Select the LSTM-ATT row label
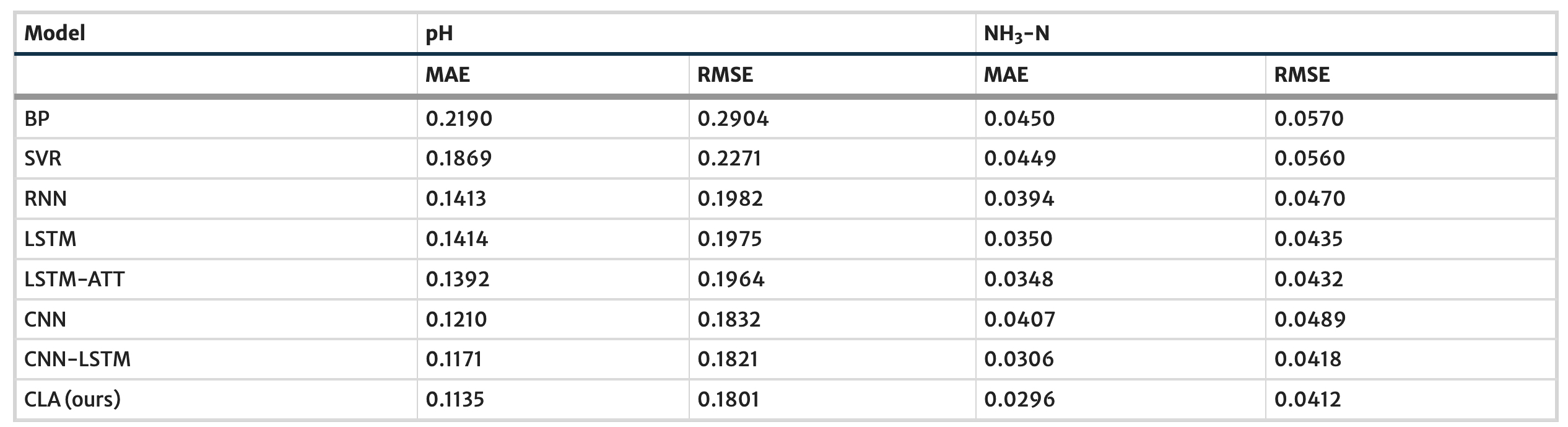This screenshot has height=427, width=1568. click(x=74, y=279)
